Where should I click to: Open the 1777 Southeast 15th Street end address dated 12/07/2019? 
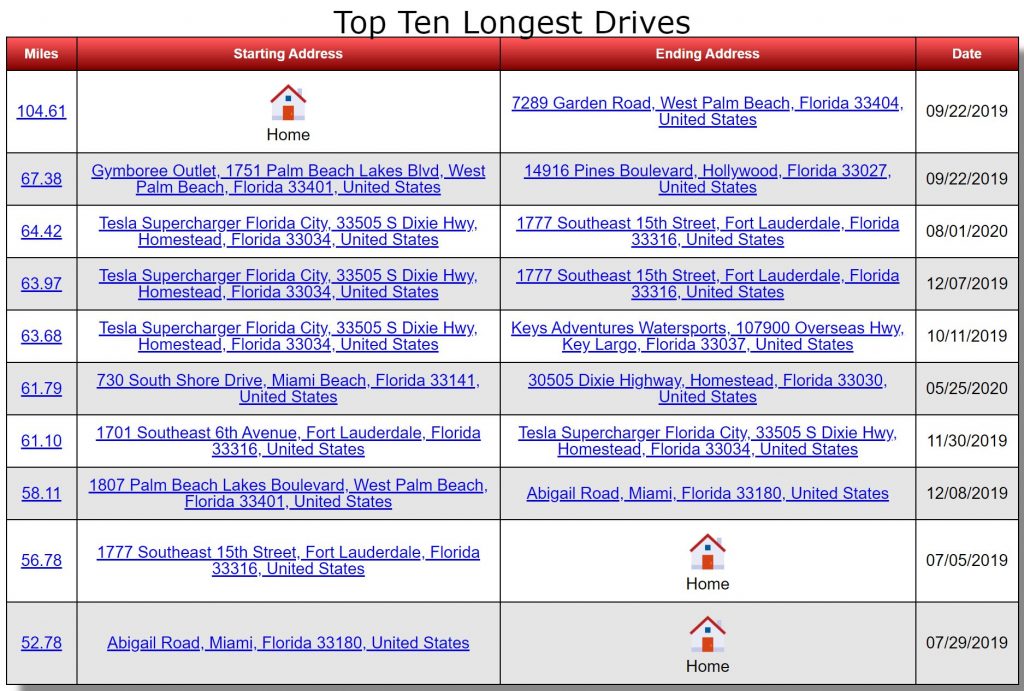(x=707, y=283)
